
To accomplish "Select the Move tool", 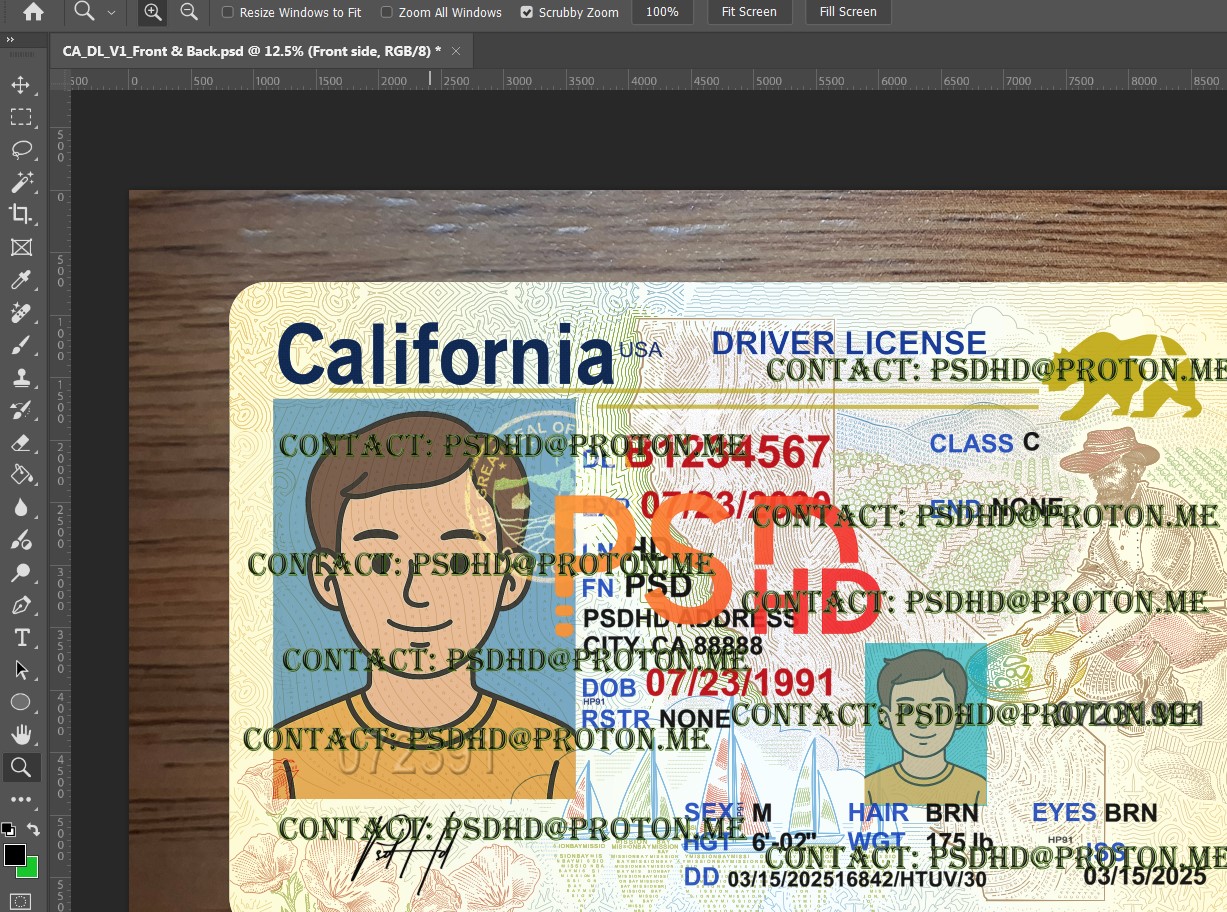I will tap(22, 86).
